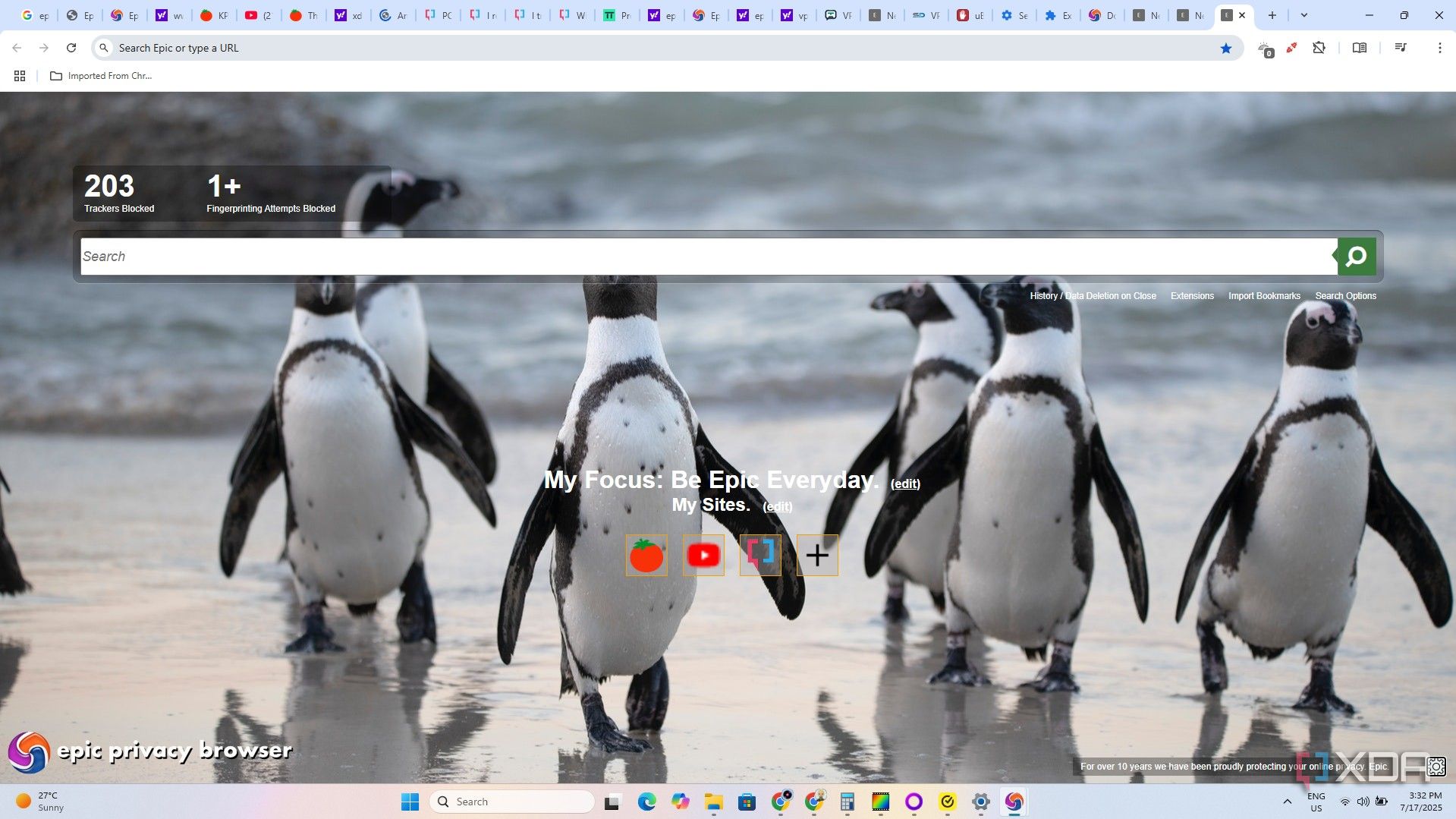1456x819 pixels.
Task: Open the Search Options link
Action: pos(1345,296)
